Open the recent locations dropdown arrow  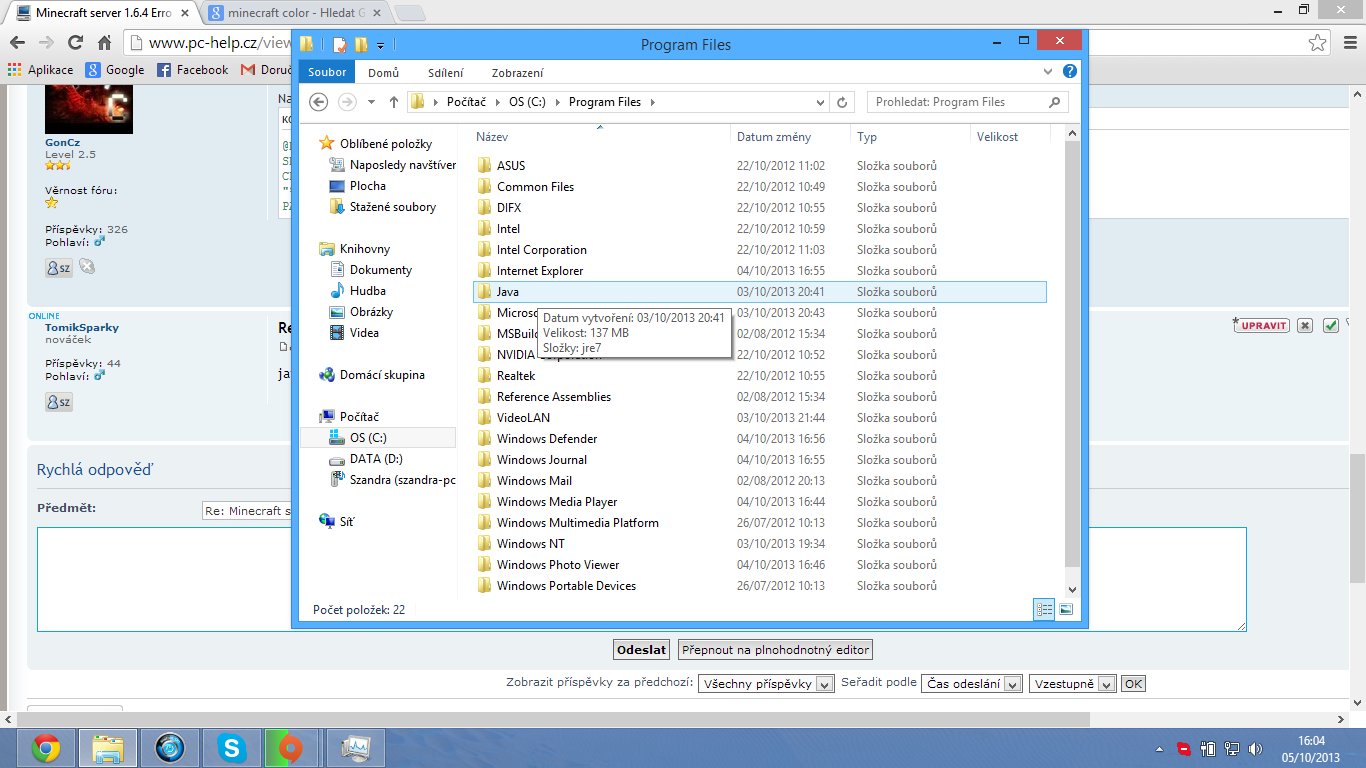pos(372,102)
